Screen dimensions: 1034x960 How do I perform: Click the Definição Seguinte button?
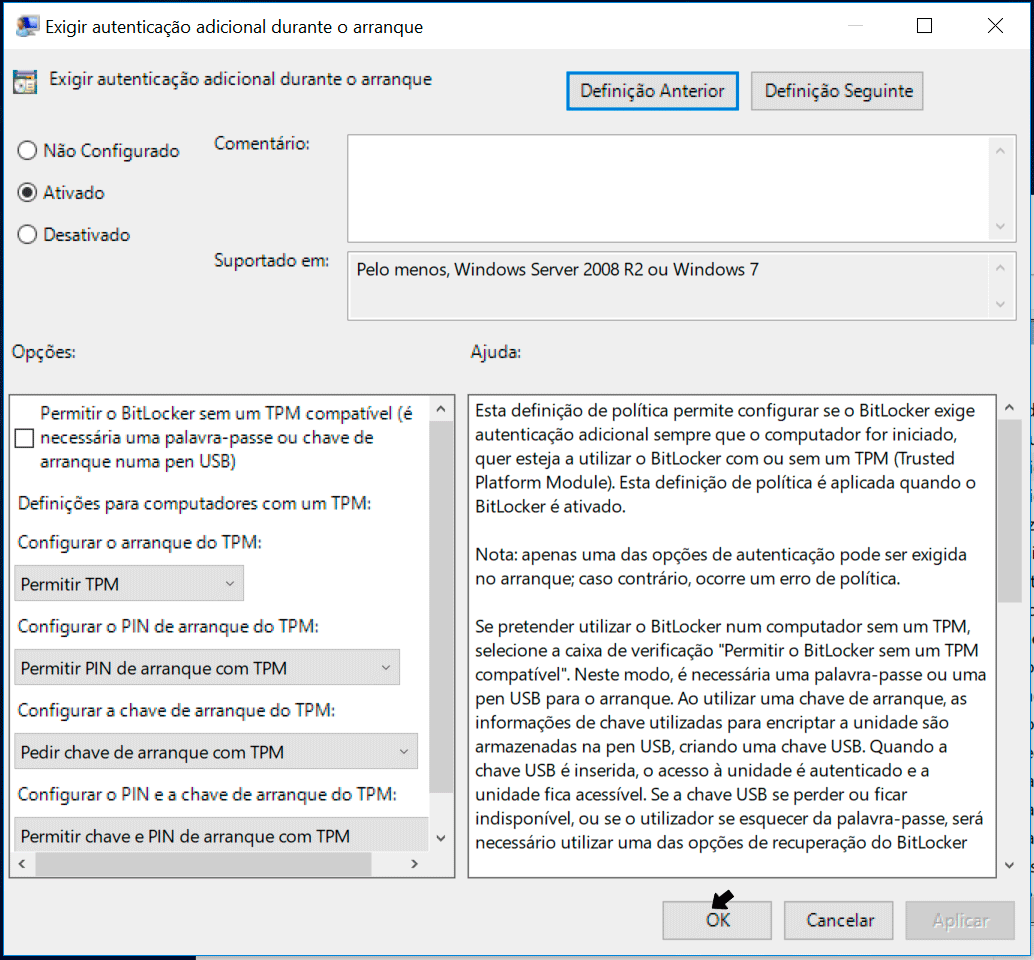point(837,91)
